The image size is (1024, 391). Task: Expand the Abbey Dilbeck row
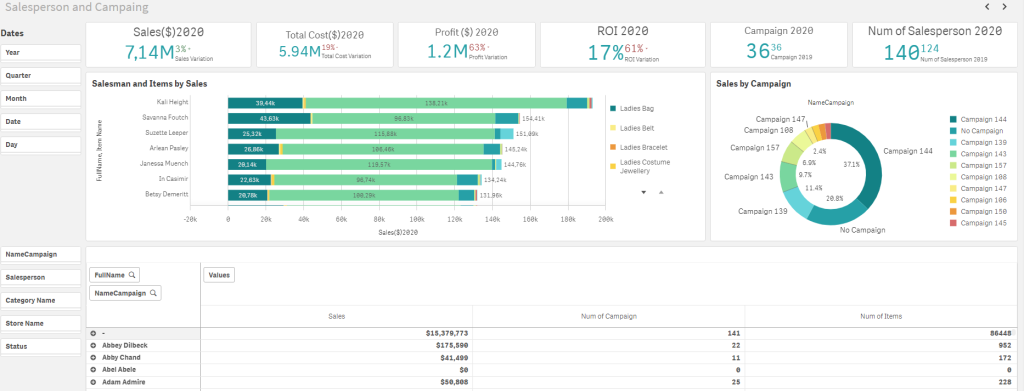click(93, 345)
